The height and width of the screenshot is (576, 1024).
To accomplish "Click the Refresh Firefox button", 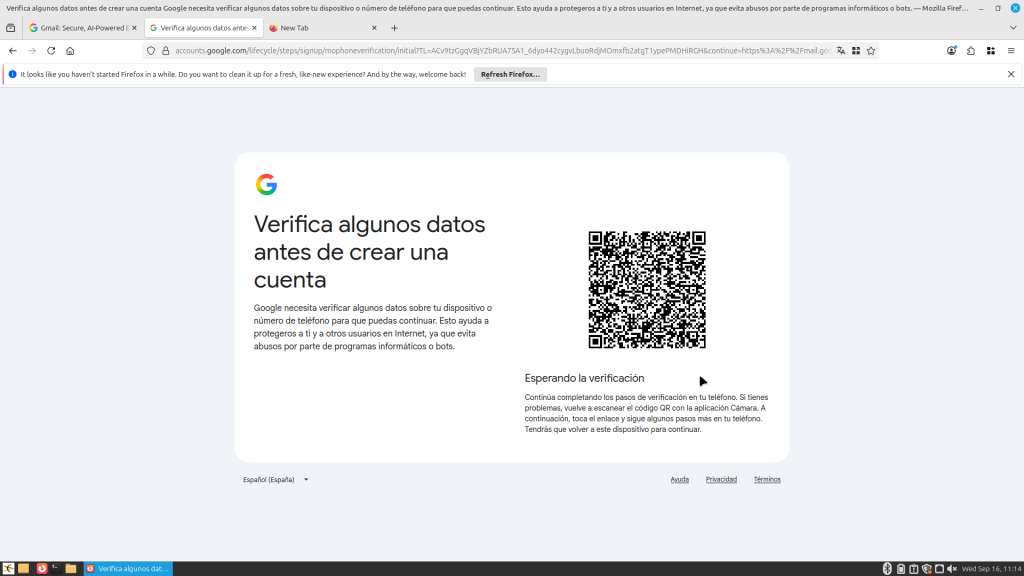I will (510, 74).
